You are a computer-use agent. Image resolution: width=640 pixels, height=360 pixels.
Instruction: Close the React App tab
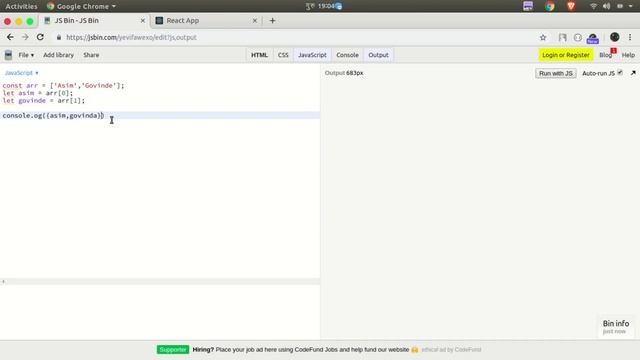[x=255, y=20]
